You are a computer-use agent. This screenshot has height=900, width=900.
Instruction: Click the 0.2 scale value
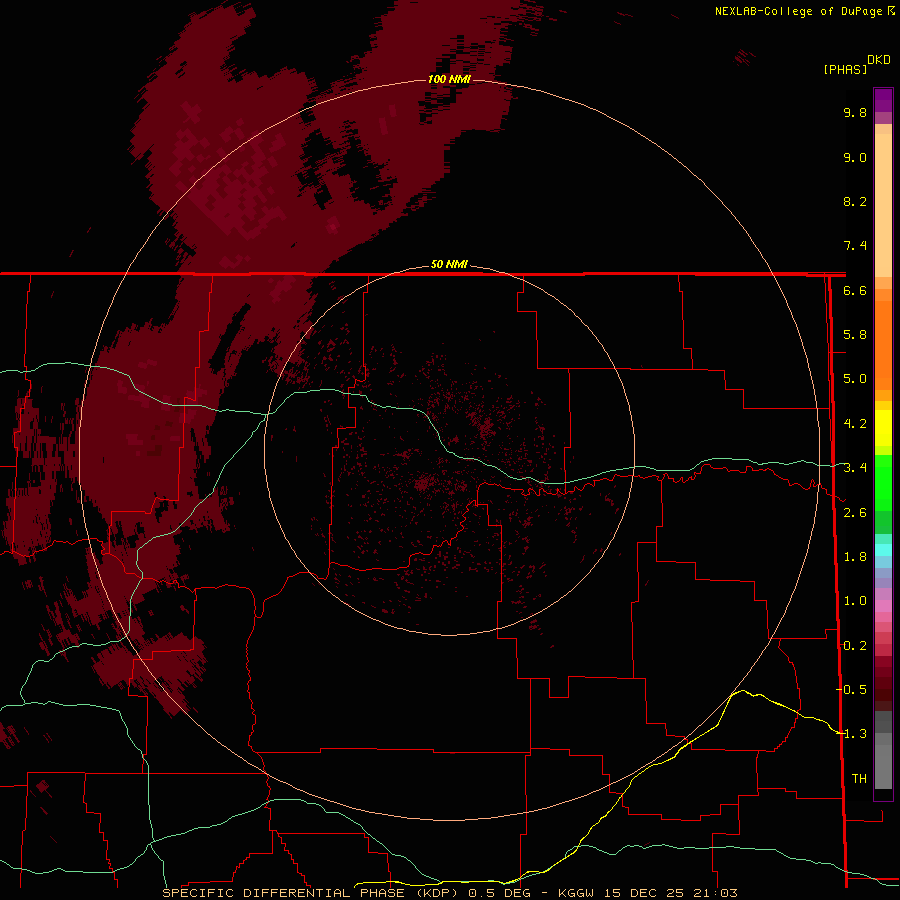click(855, 646)
